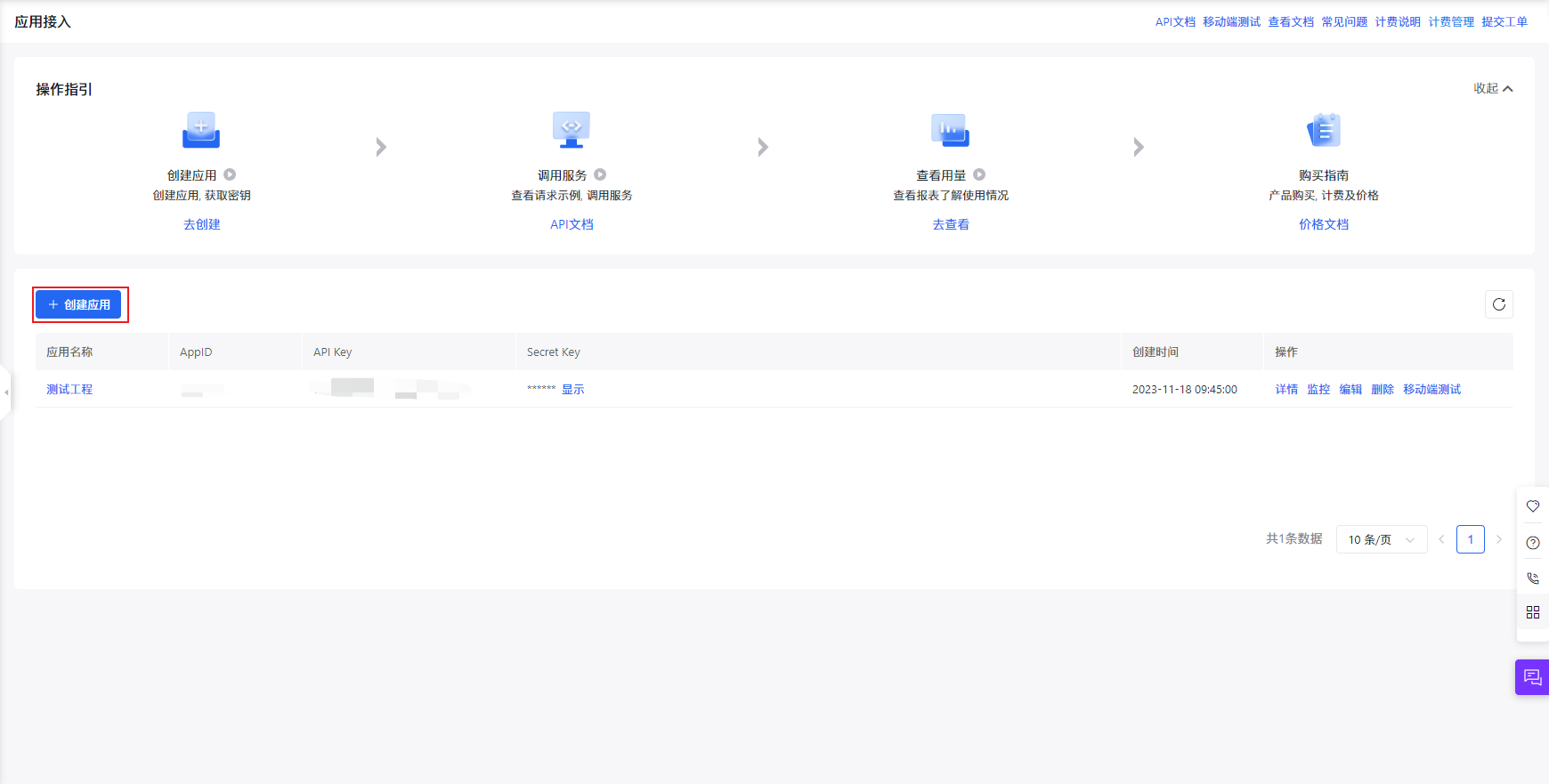Open the grid apps icon in sidebar
The image size is (1549, 784).
[1533, 612]
